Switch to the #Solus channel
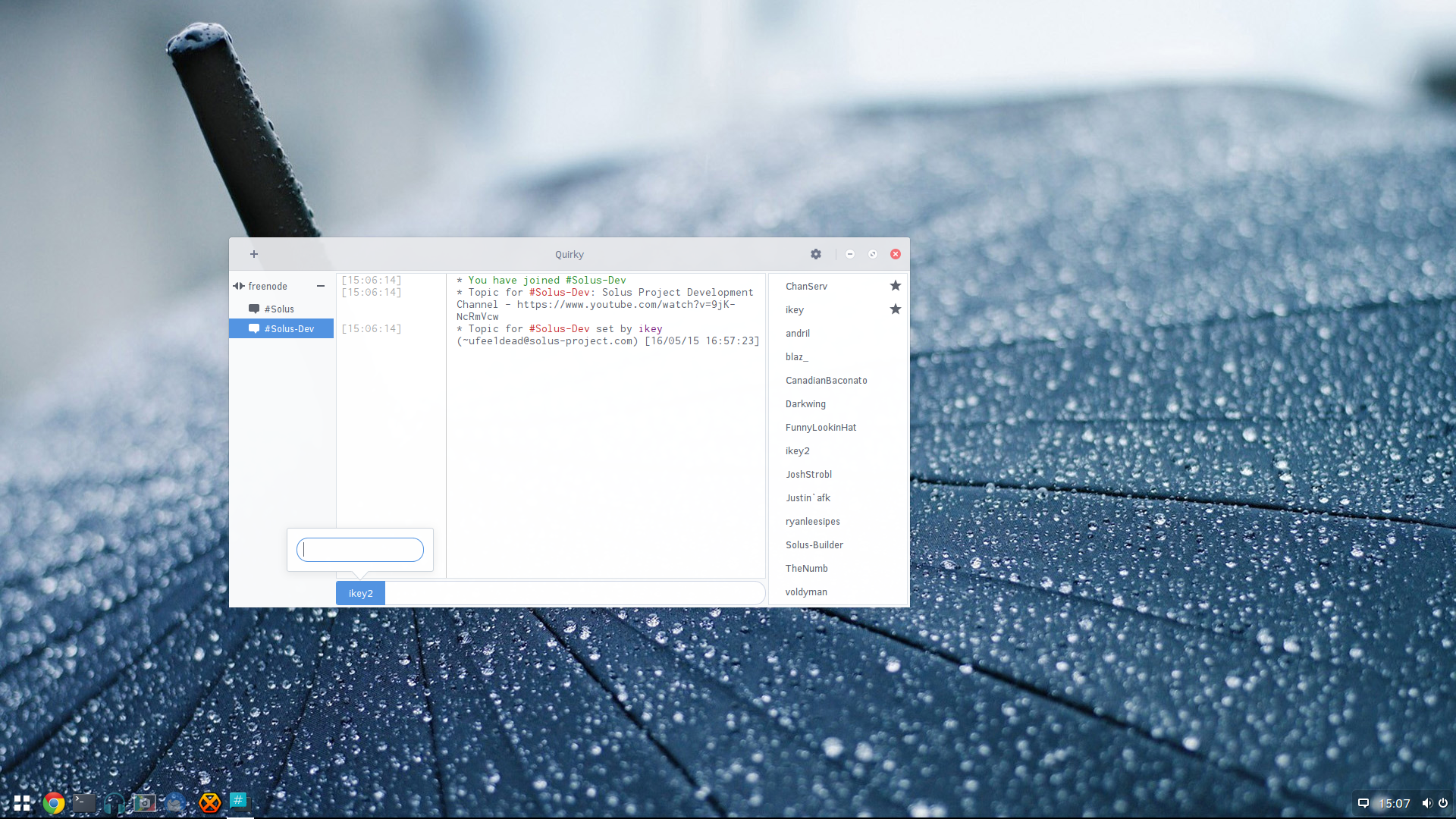The image size is (1456, 819). [281, 309]
